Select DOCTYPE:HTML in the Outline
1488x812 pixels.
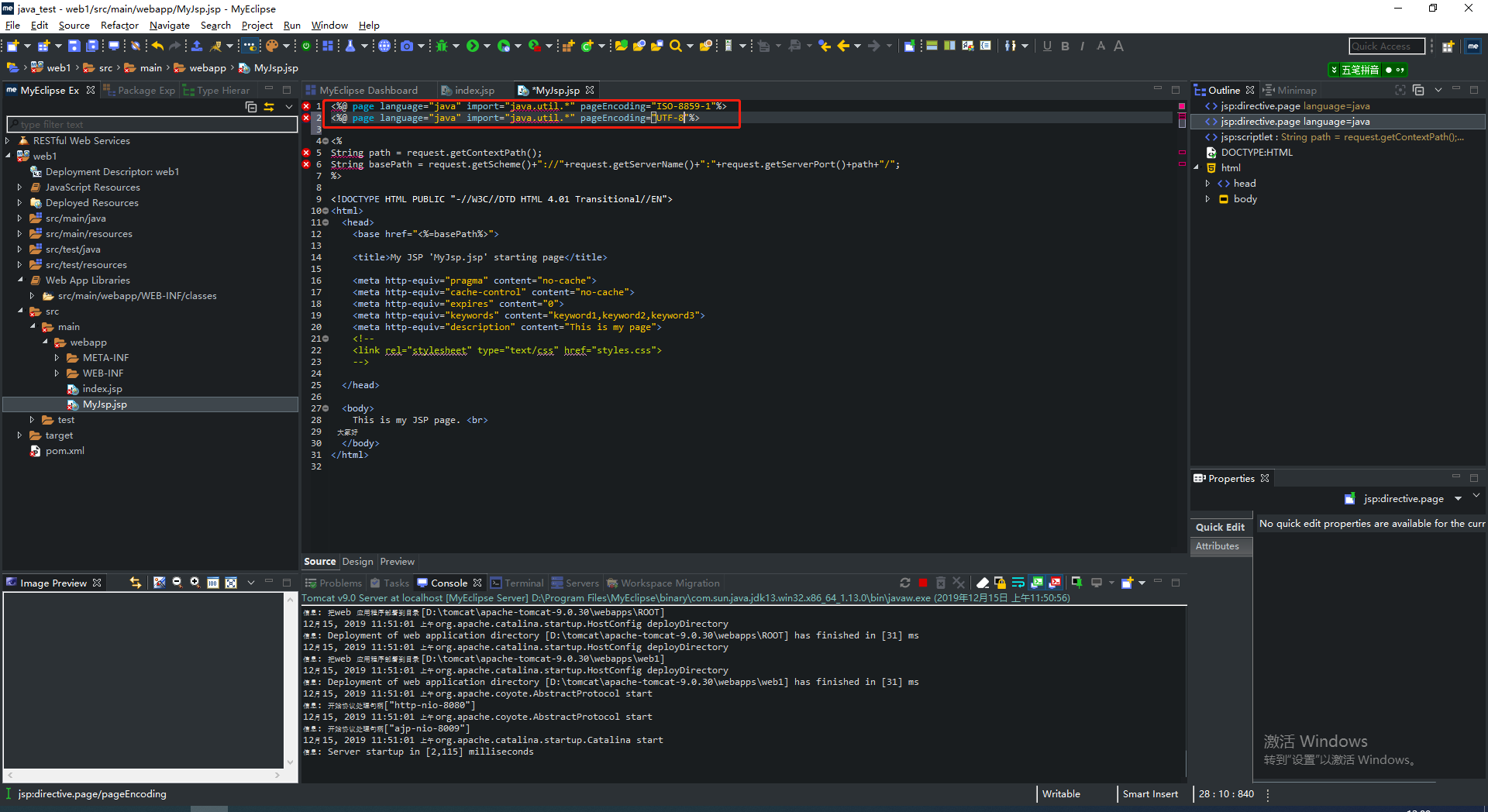pyautogui.click(x=1256, y=153)
